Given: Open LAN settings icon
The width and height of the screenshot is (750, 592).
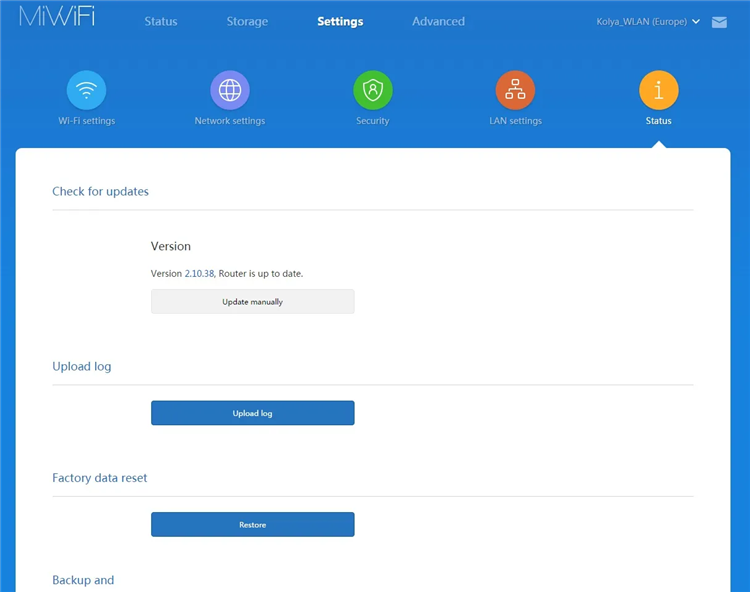Looking at the screenshot, I should [x=515, y=90].
